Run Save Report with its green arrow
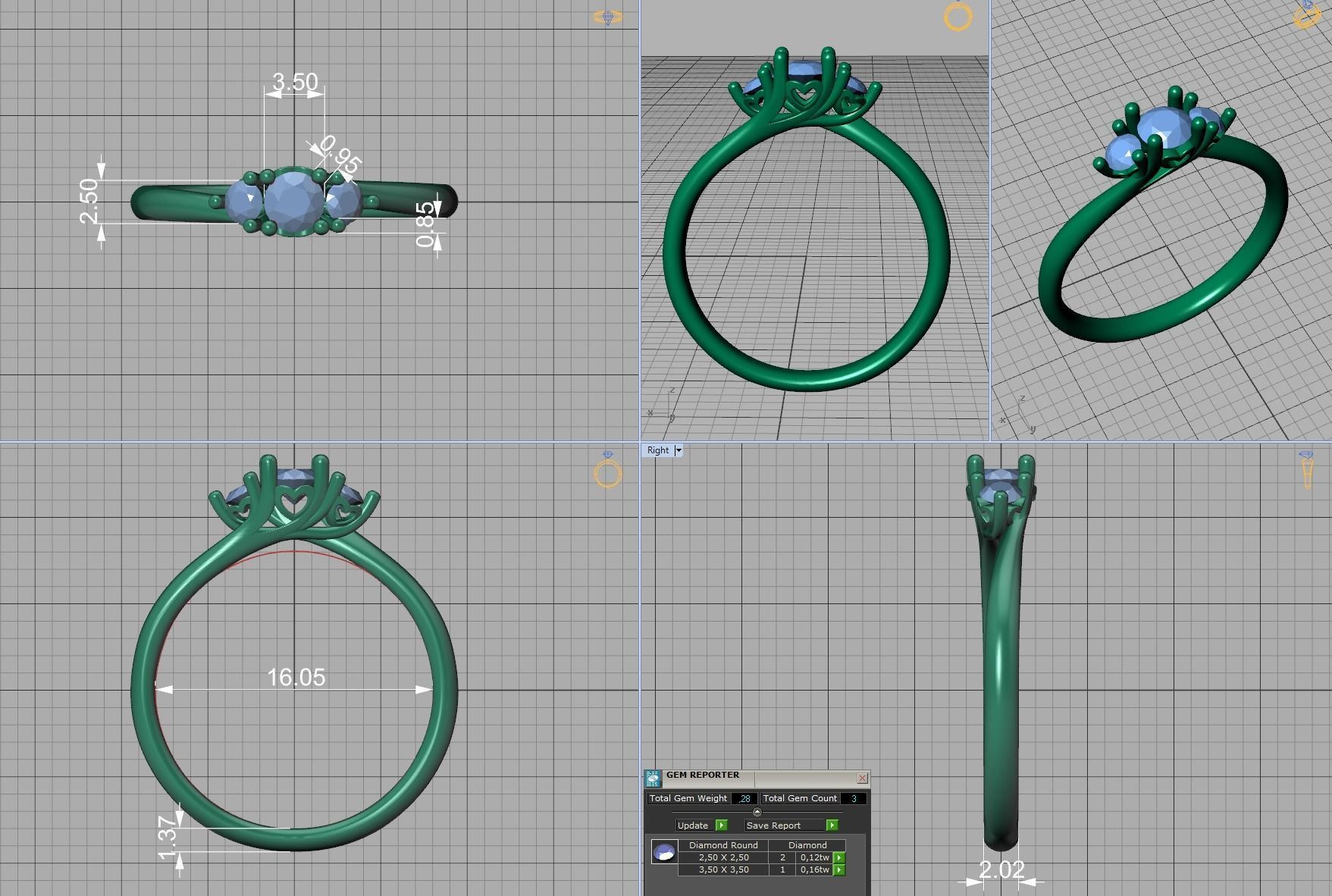 832,826
